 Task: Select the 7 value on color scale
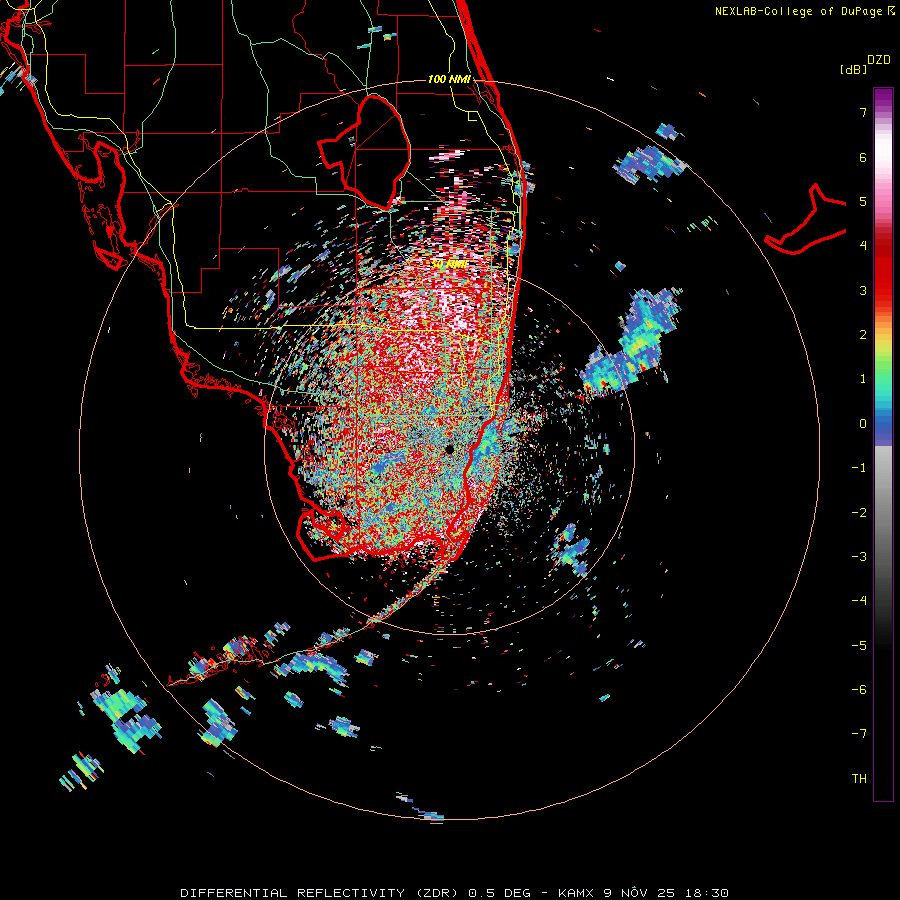863,112
